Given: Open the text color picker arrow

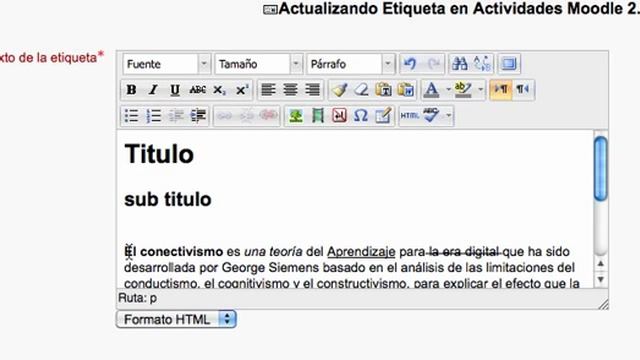Looking at the screenshot, I should pos(448,90).
